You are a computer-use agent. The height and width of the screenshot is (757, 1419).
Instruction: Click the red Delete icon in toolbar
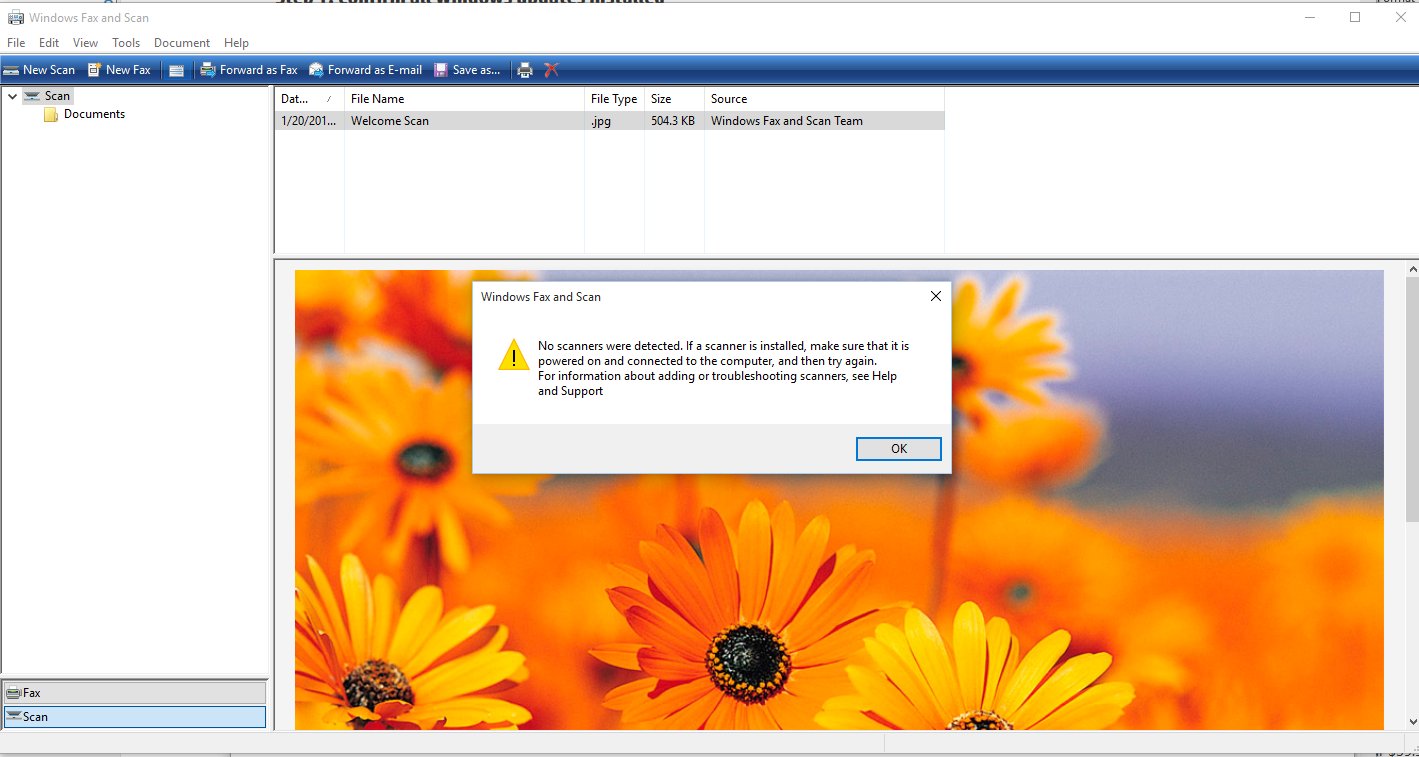(551, 70)
